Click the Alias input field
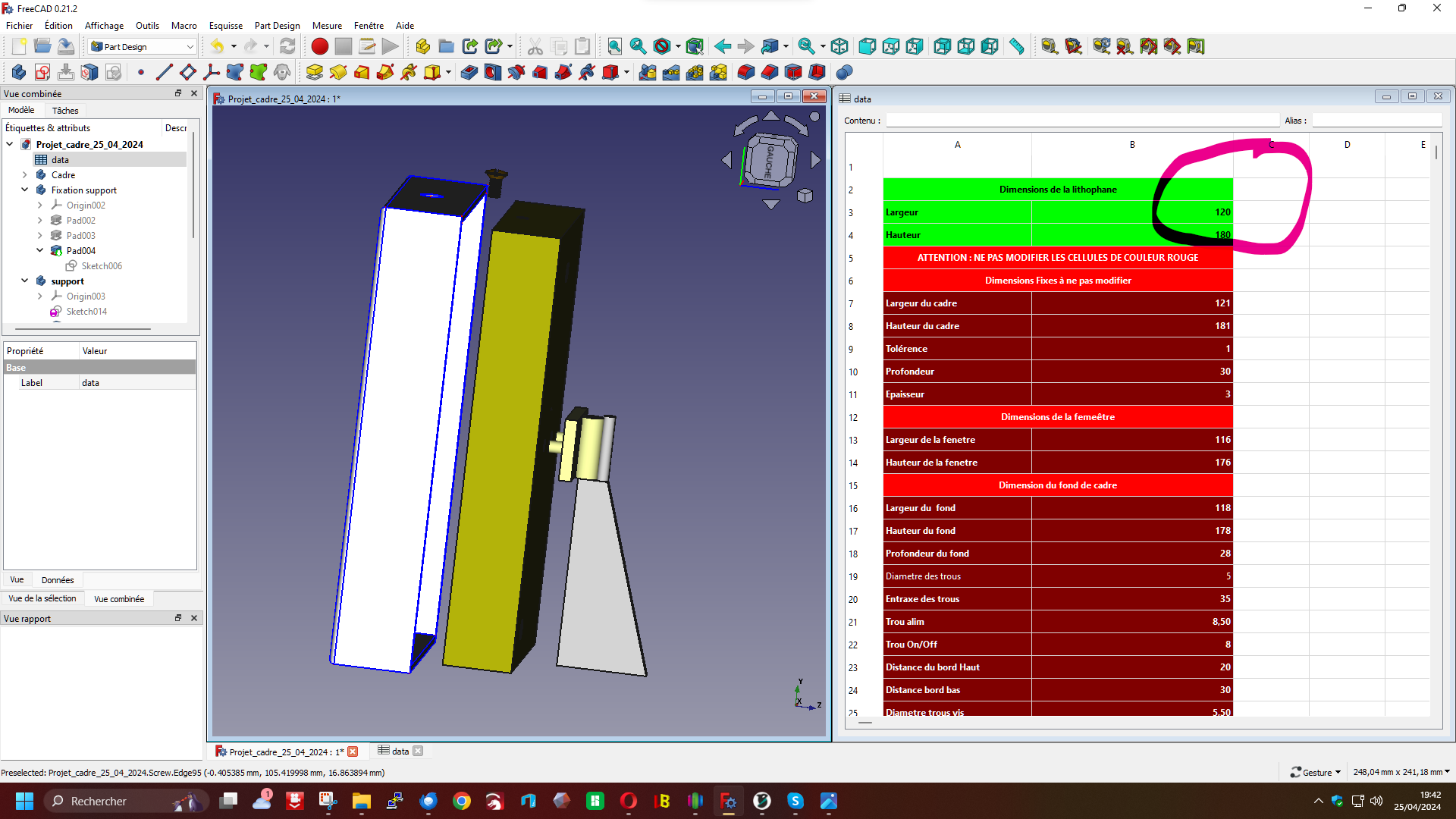Screen dimensions: 1456x819 pos(1376,120)
